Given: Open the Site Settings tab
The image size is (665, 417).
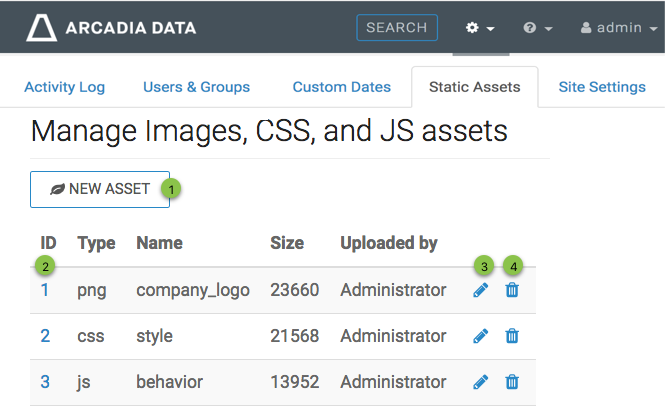Looking at the screenshot, I should tap(602, 87).
